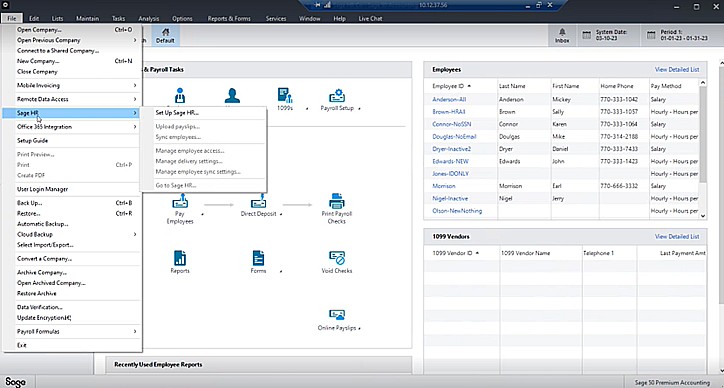Click the Pay Method column header

(666, 86)
